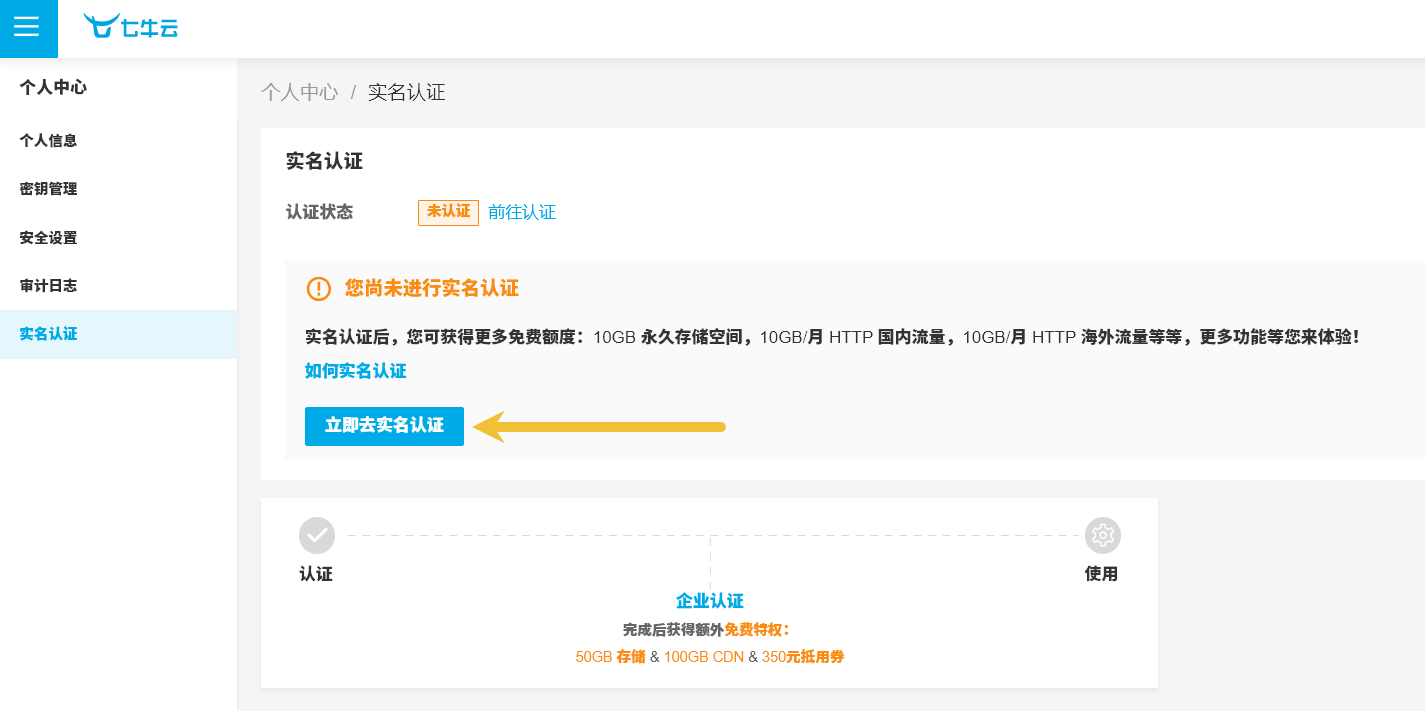Click the 立即去实名认证 button
The image size is (1425, 711).
(384, 426)
